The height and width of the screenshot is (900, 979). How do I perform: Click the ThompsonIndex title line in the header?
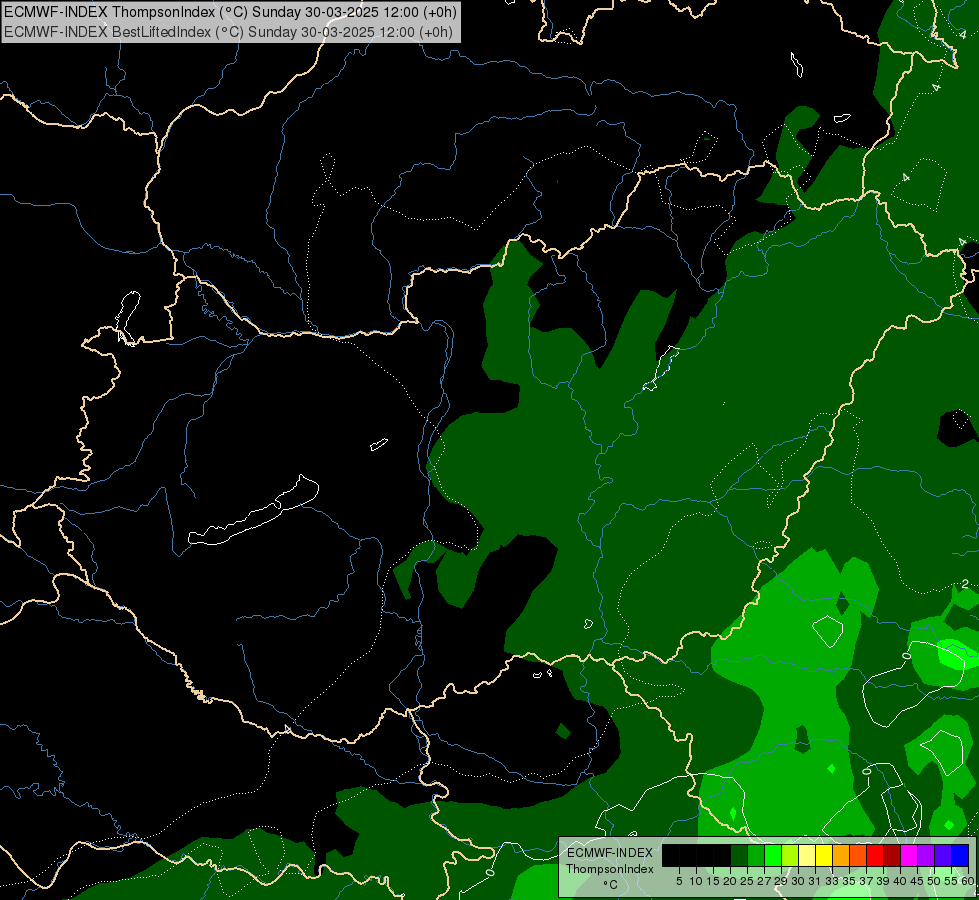pyautogui.click(x=230, y=12)
